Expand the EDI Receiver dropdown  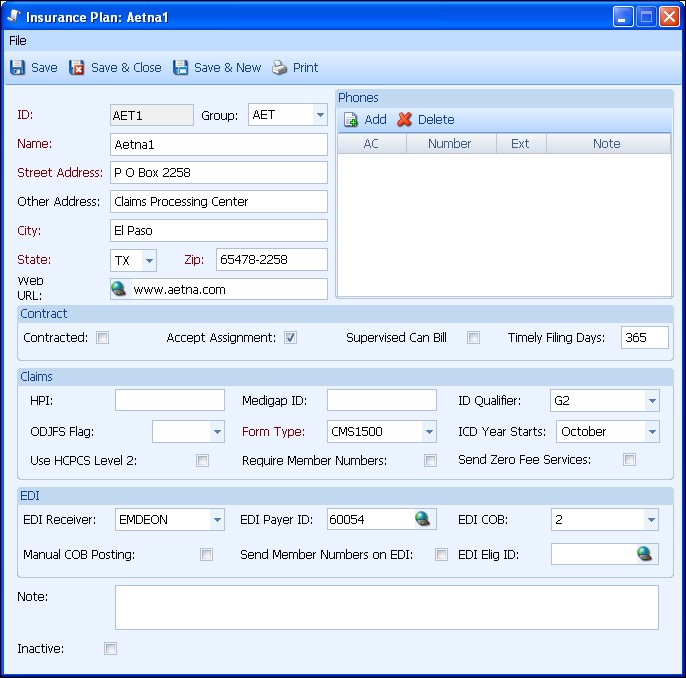tap(217, 520)
